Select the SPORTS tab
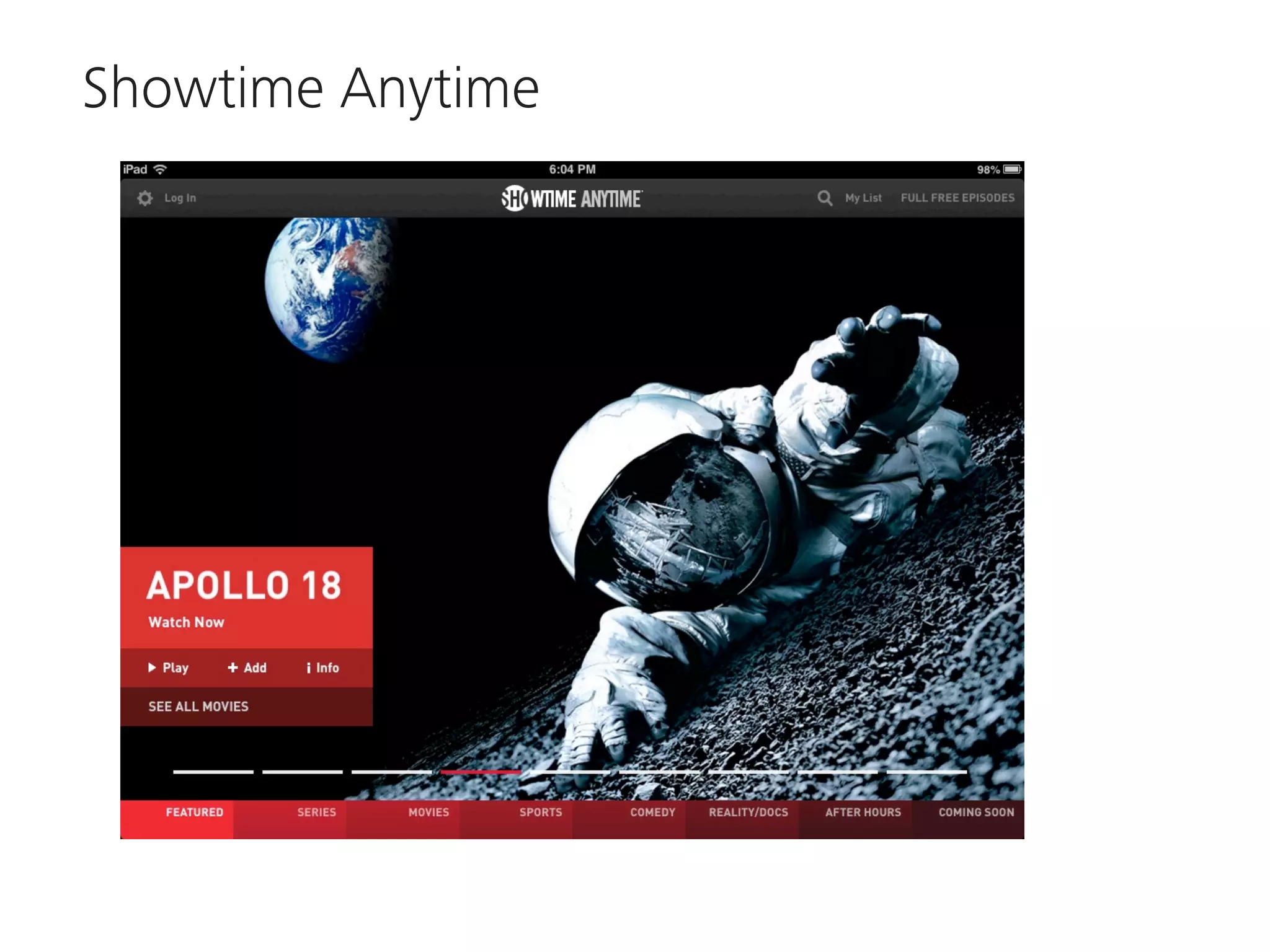Image resolution: width=1270 pixels, height=952 pixels. point(541,813)
